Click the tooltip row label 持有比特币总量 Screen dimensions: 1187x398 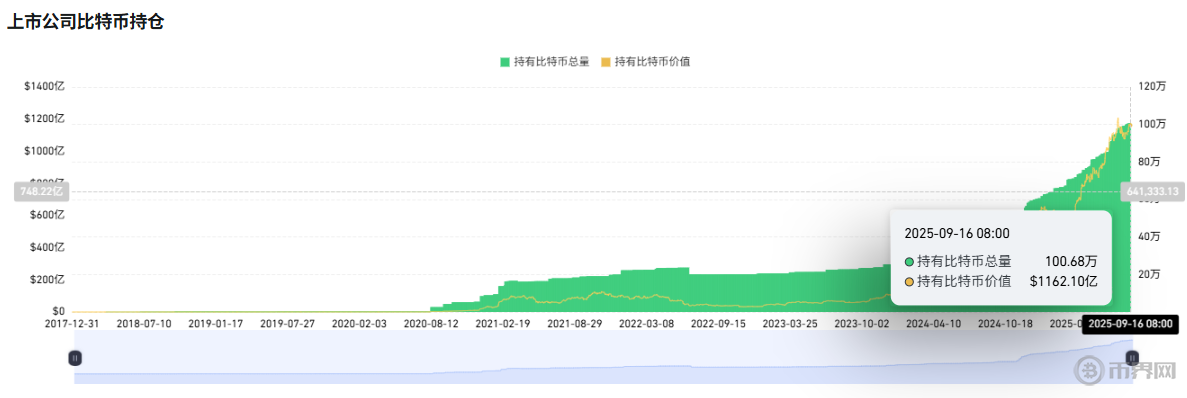pos(964,262)
